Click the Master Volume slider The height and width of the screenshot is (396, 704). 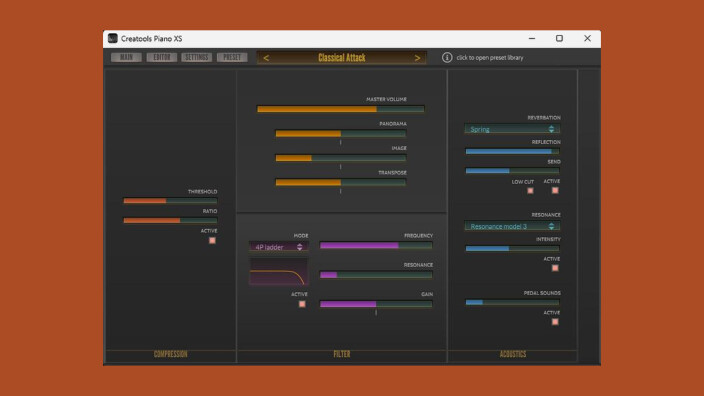340,109
